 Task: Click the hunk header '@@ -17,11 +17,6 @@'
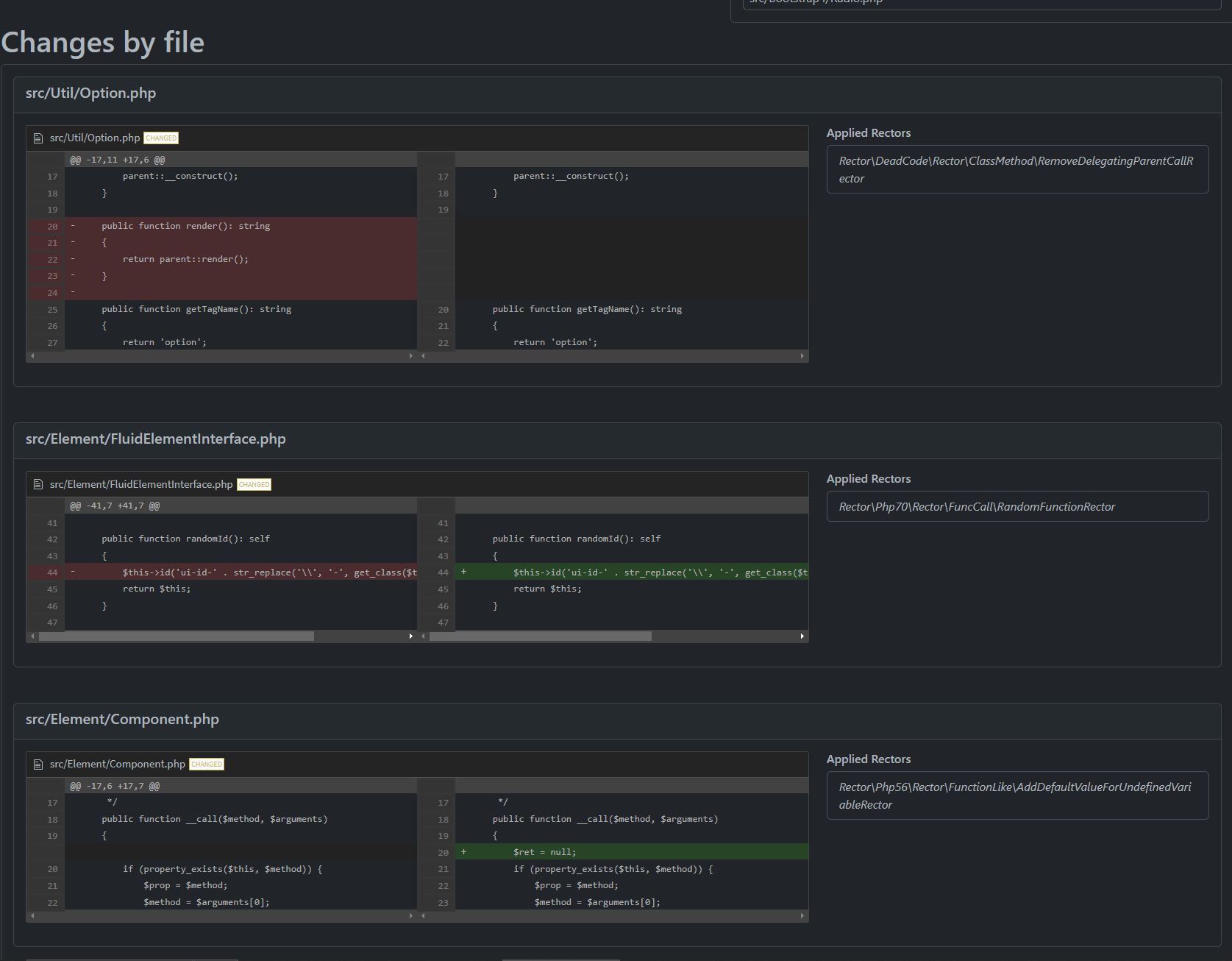coord(117,160)
